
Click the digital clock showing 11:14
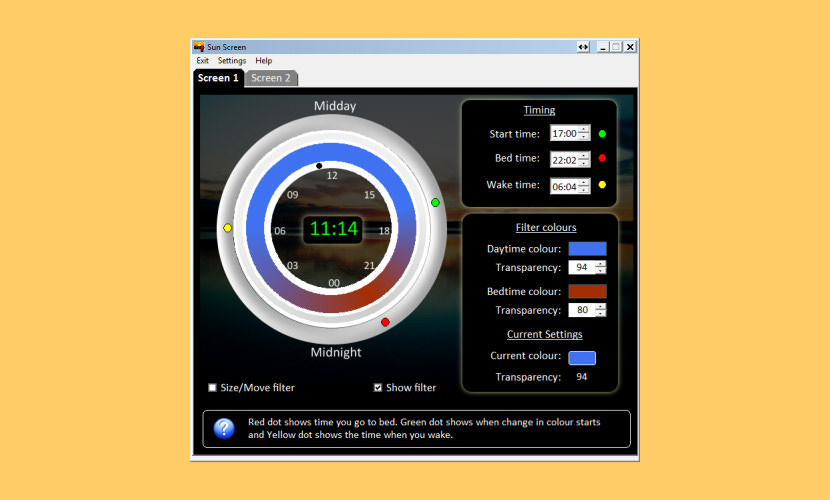333,229
